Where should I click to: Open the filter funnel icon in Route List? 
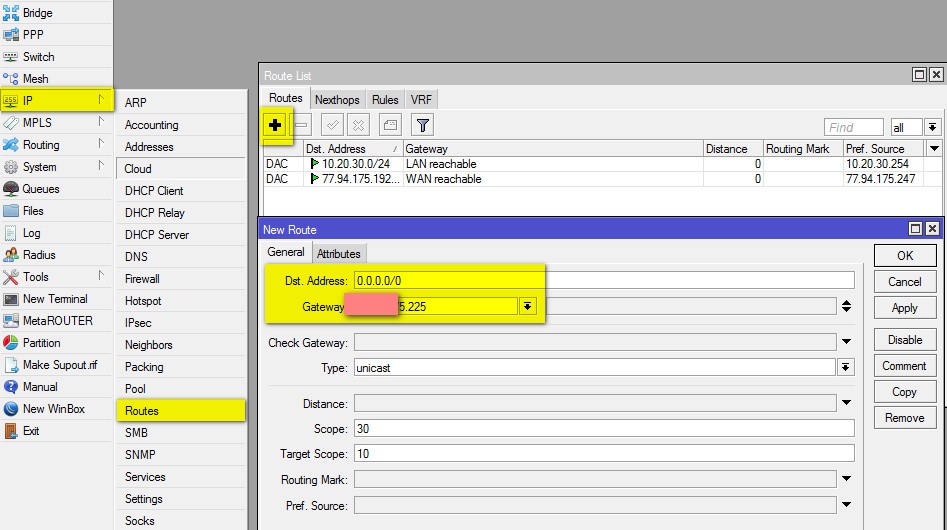(423, 125)
